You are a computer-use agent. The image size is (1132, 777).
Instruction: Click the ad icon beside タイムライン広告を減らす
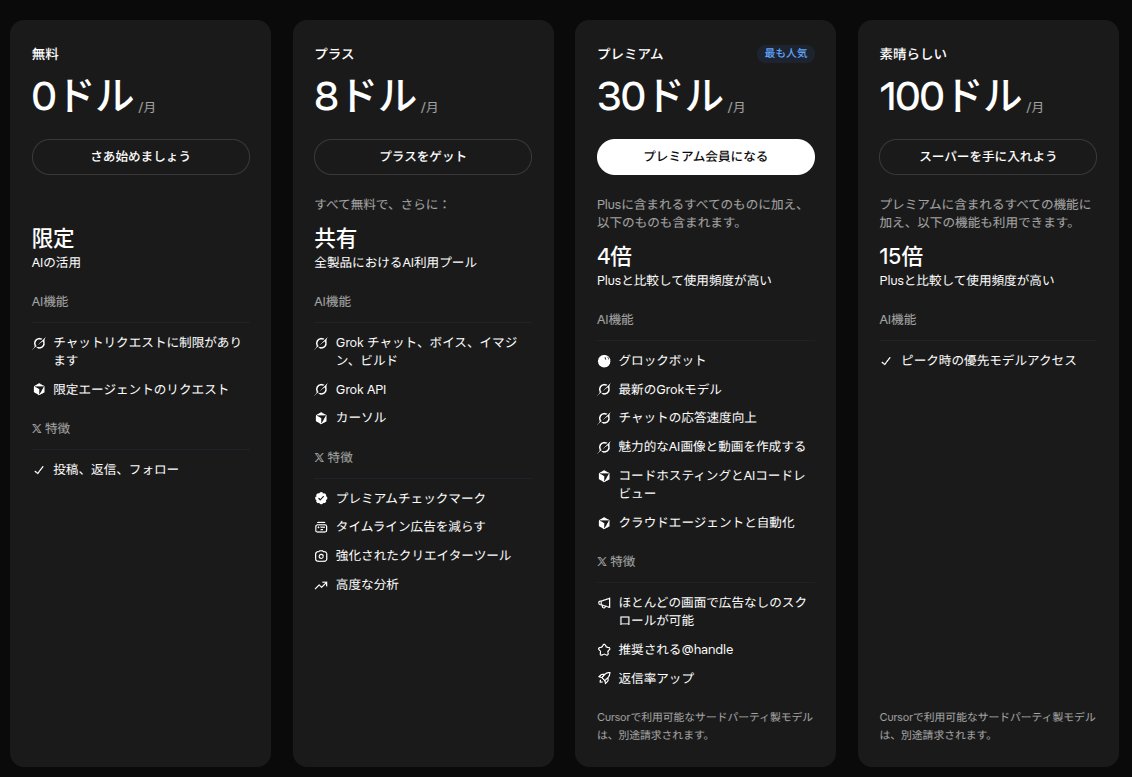[x=321, y=527]
